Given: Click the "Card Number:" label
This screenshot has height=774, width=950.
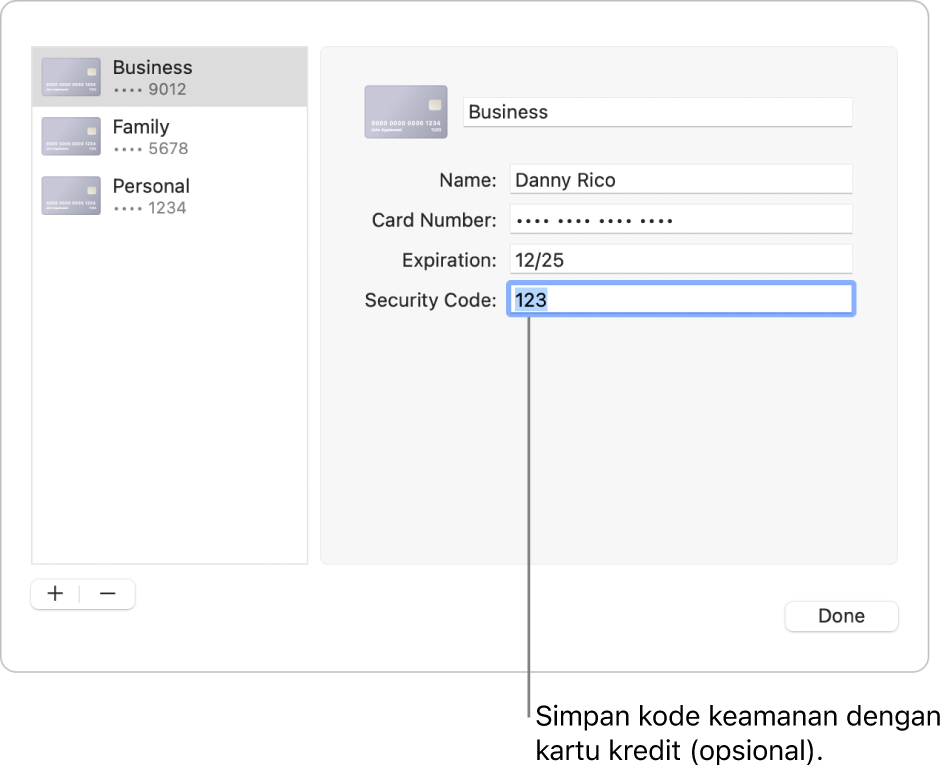Looking at the screenshot, I should (x=434, y=220).
